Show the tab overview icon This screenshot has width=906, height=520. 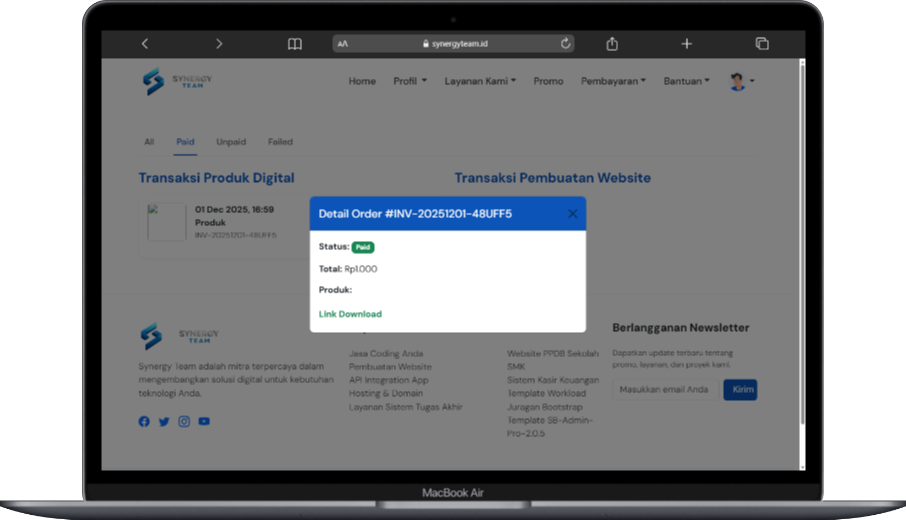(x=762, y=44)
